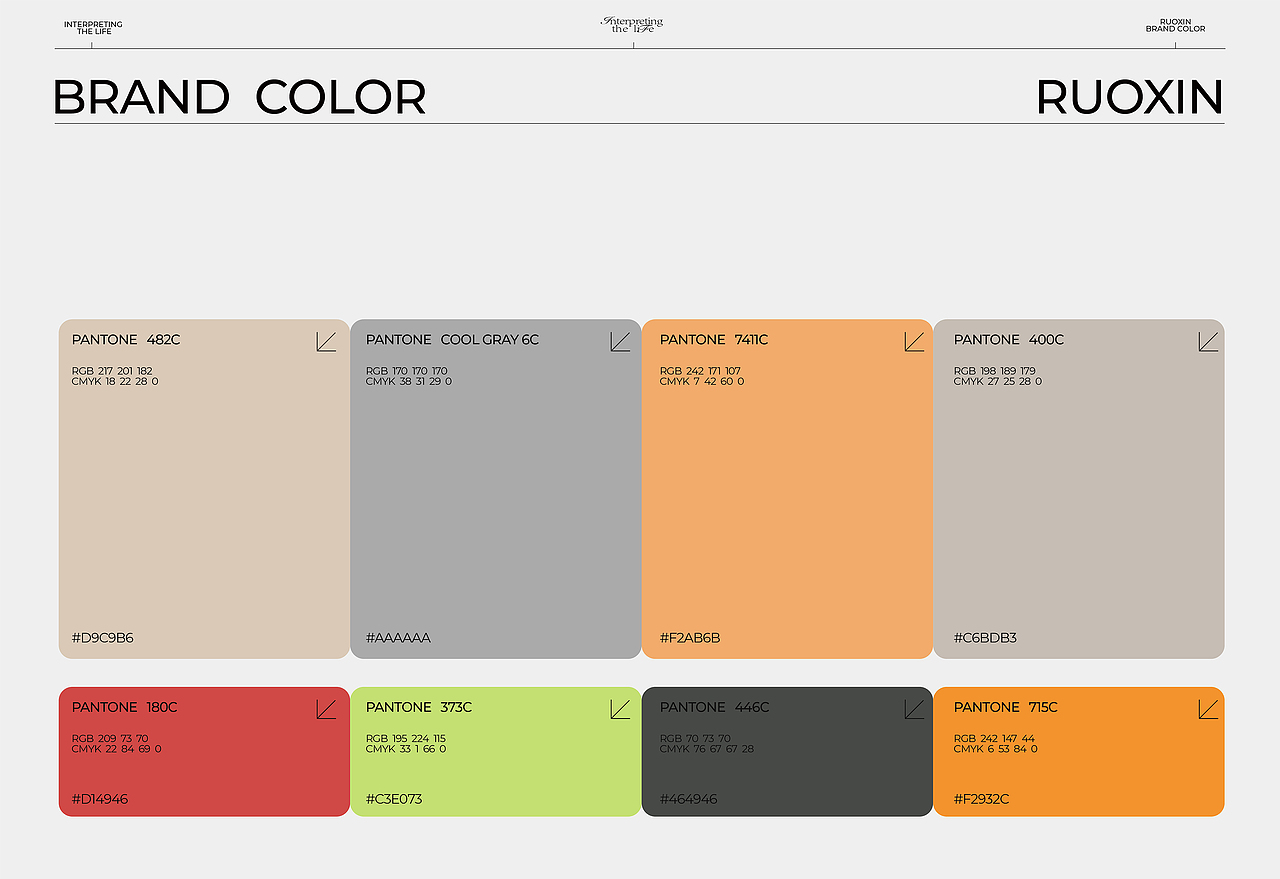The height and width of the screenshot is (879, 1280).
Task: Click the PANTONE 400C label text
Action: click(1009, 340)
